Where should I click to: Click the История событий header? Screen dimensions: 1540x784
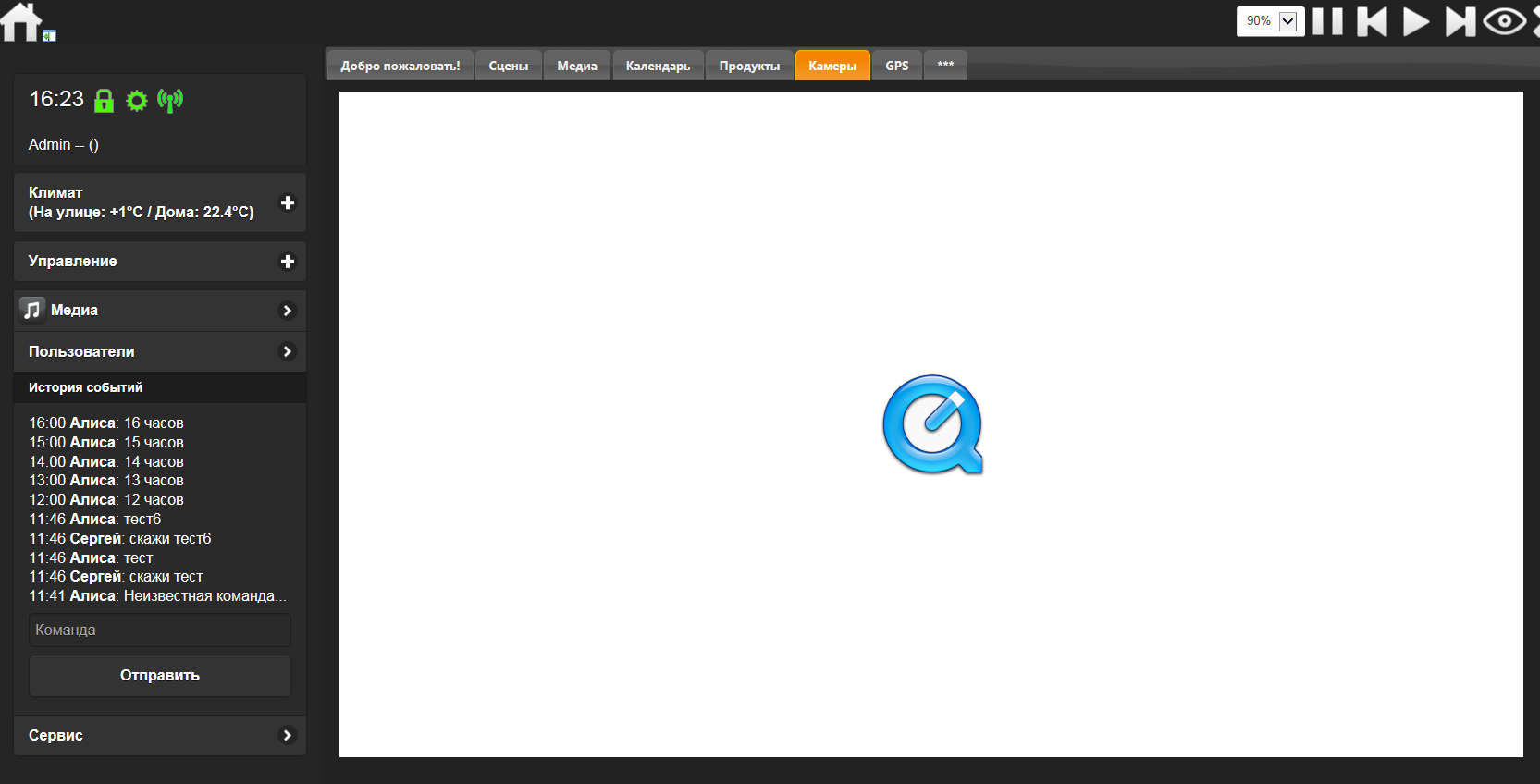(160, 387)
